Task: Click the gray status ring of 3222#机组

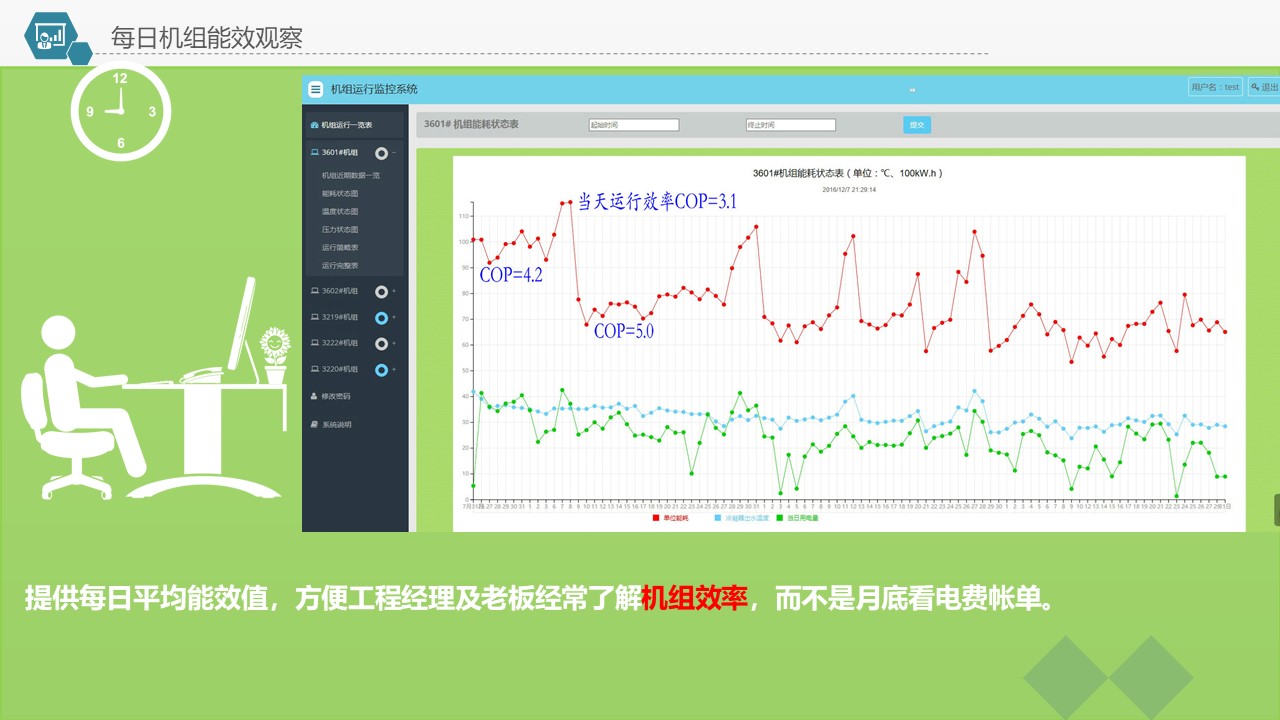Action: pyautogui.click(x=381, y=344)
